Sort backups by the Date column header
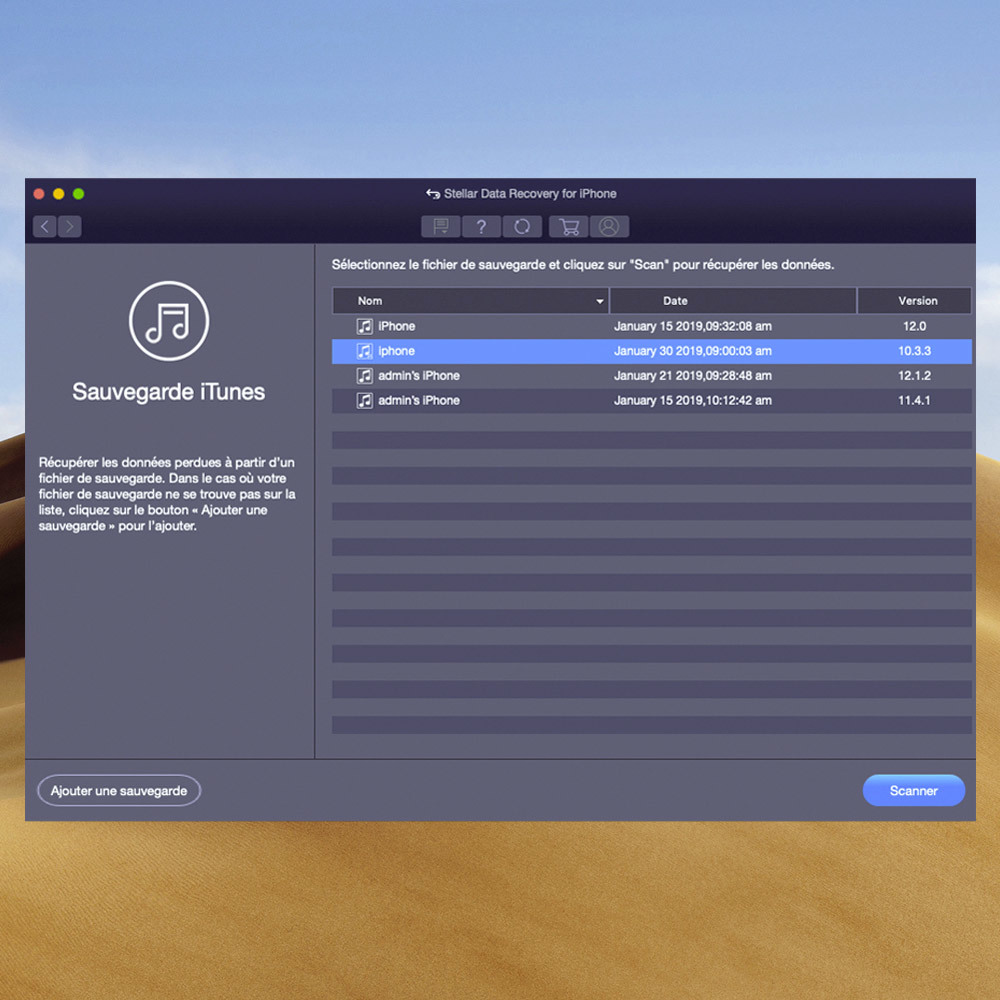 (733, 301)
